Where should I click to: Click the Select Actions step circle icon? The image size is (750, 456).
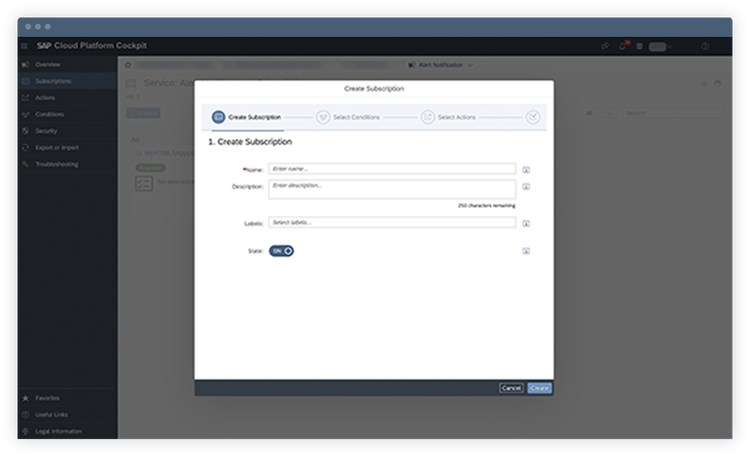[x=428, y=117]
